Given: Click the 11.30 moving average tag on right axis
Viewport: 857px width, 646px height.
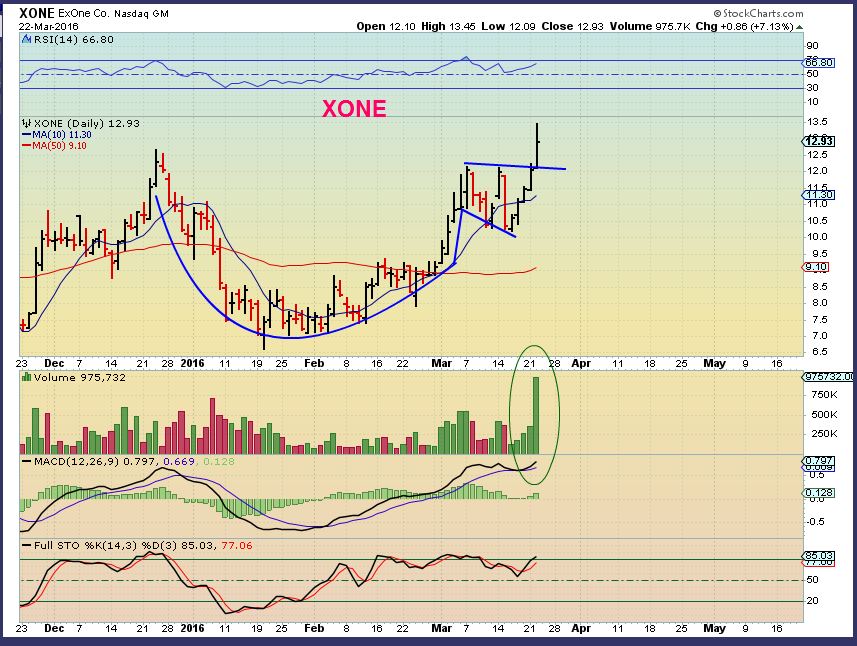Looking at the screenshot, I should [x=819, y=195].
